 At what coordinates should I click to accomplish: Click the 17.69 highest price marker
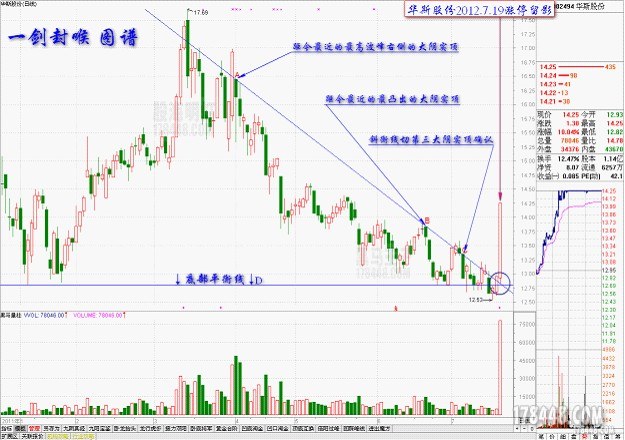pos(200,13)
